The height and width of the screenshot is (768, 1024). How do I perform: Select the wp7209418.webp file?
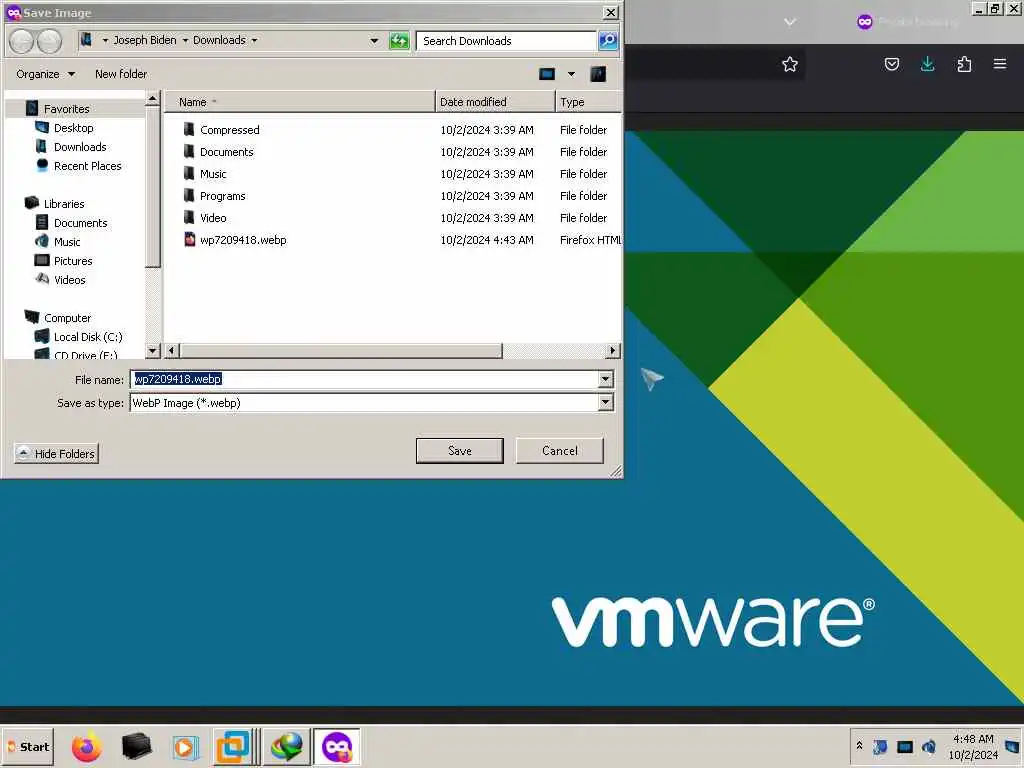click(x=243, y=240)
